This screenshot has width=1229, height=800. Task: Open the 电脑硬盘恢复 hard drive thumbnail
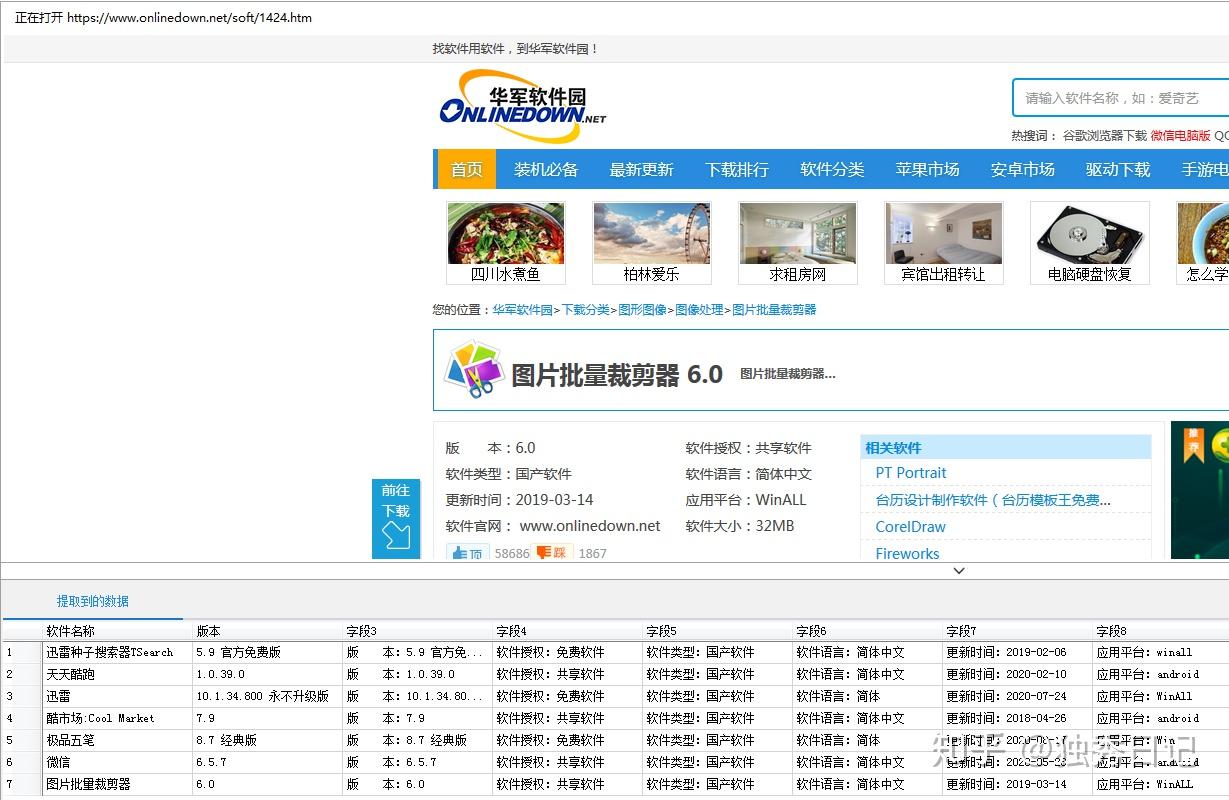click(1089, 242)
